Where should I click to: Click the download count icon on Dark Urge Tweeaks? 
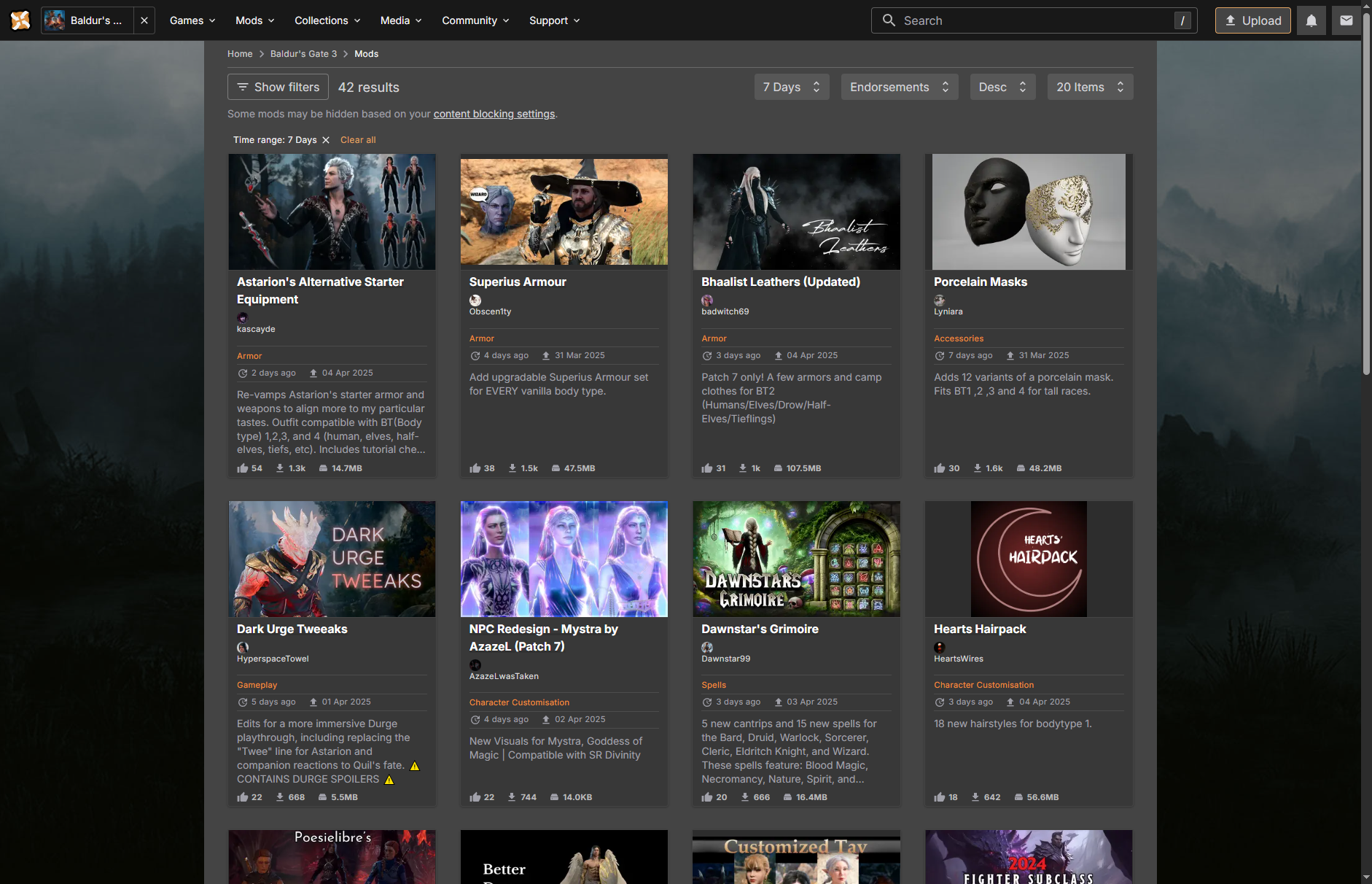[280, 797]
